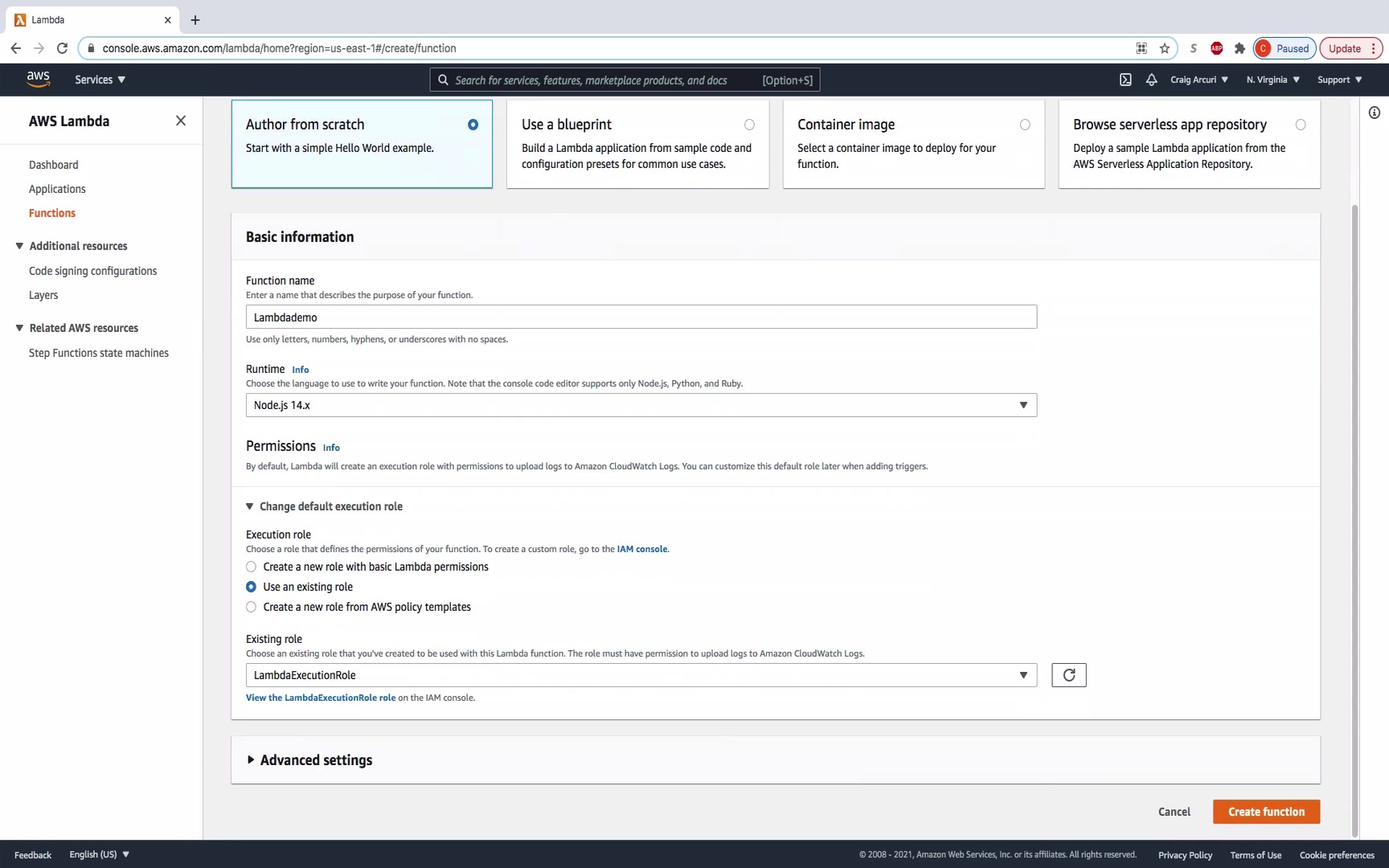Choose Use an existing role
The width and height of the screenshot is (1389, 868).
[x=252, y=587]
